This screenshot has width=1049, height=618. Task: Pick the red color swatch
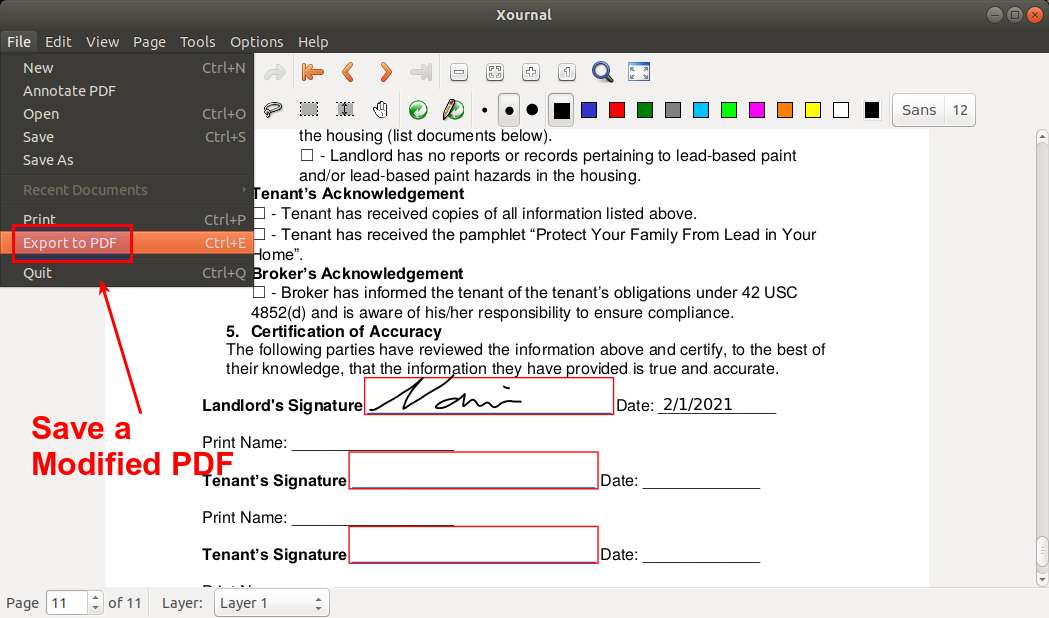(617, 110)
